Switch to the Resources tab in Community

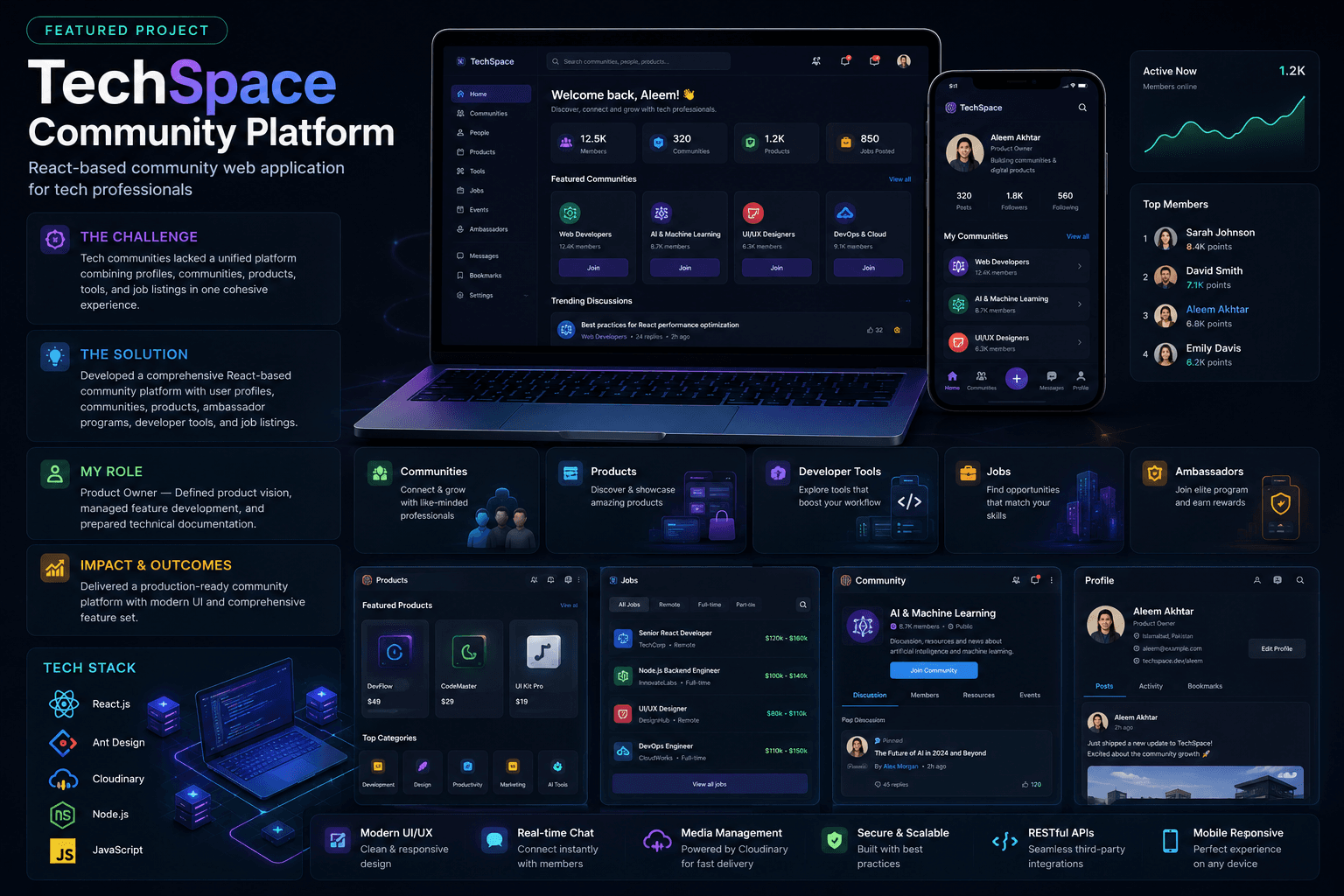(979, 696)
